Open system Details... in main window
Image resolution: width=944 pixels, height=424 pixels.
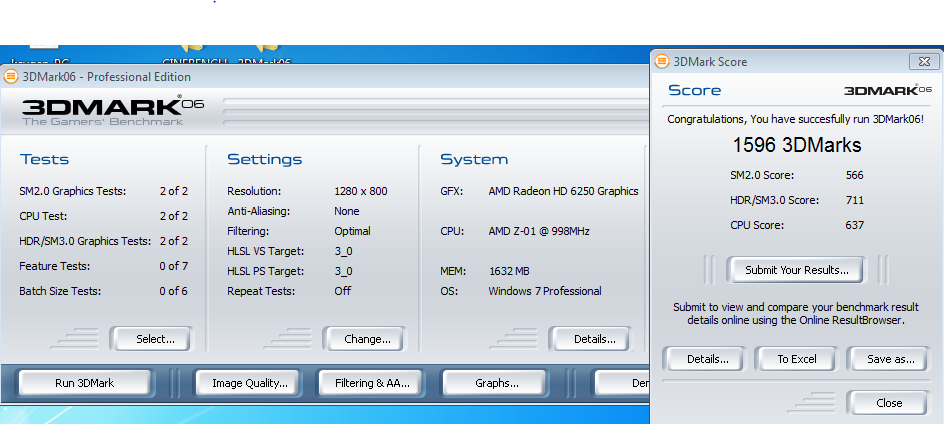590,339
